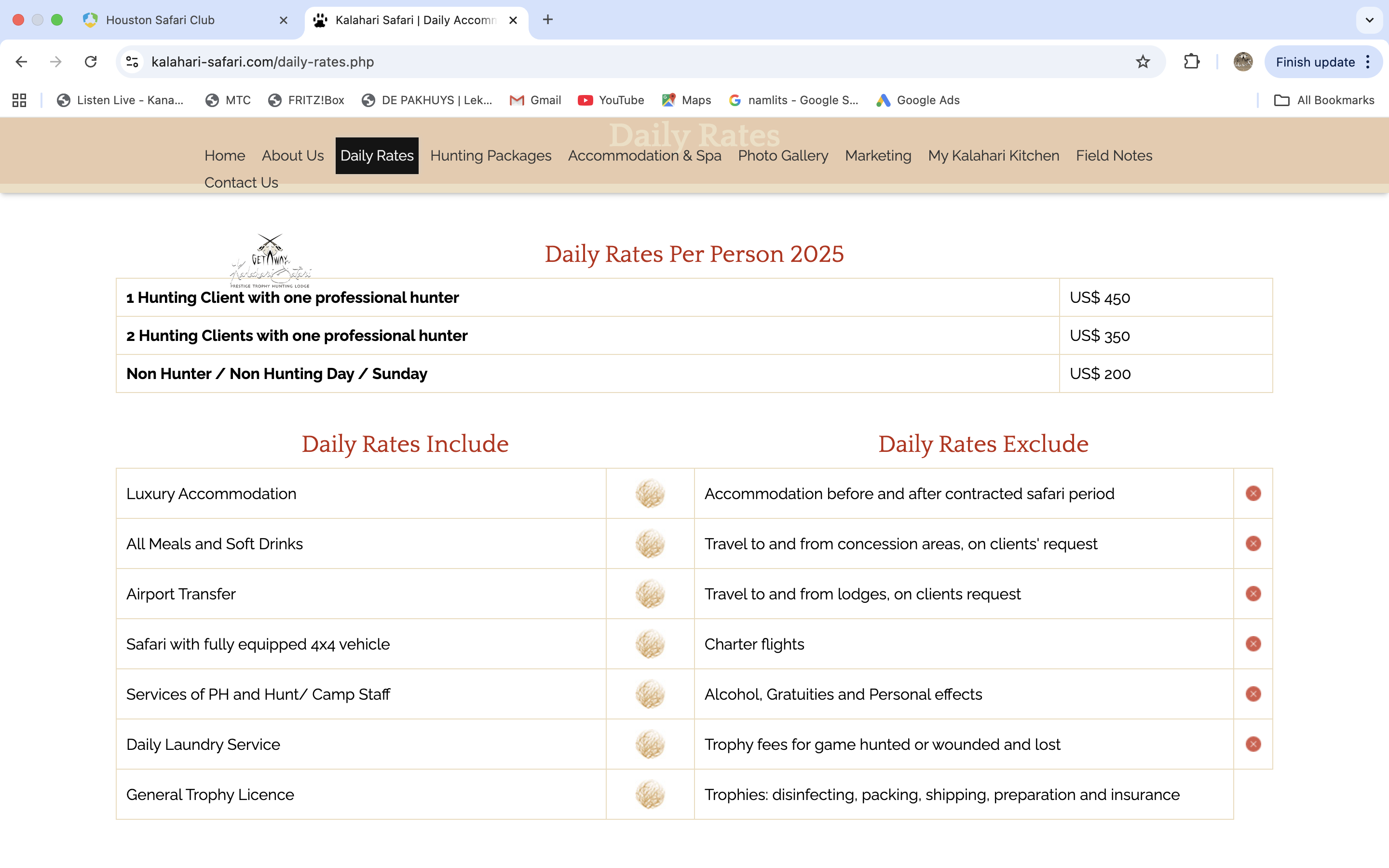Open the Photo Gallery page
Image resolution: width=1389 pixels, height=868 pixels.
pyautogui.click(x=783, y=156)
